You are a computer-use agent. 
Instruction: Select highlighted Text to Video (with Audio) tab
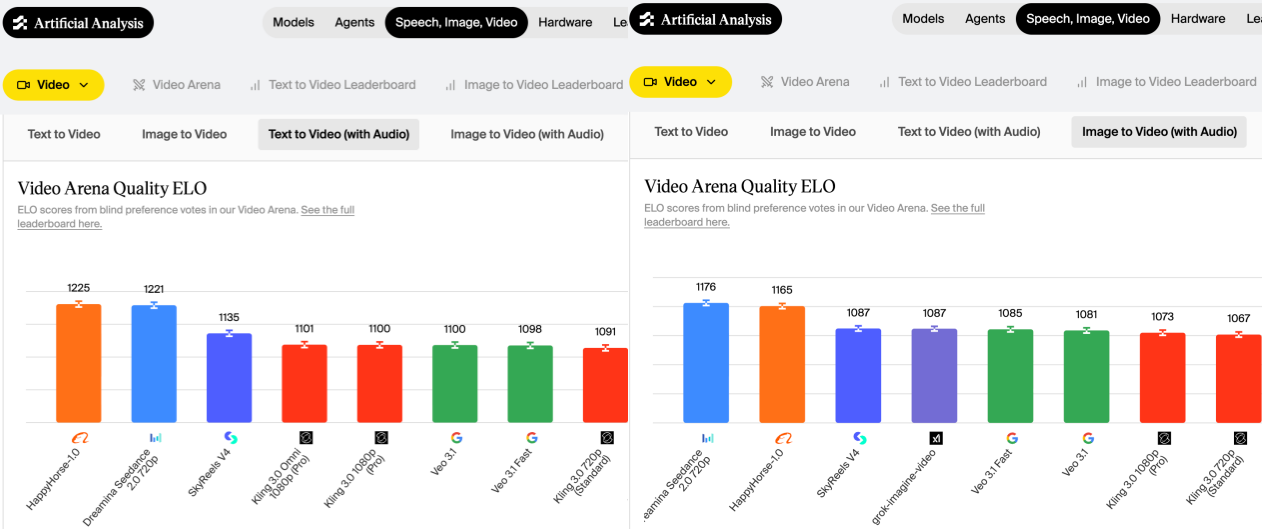pos(338,134)
